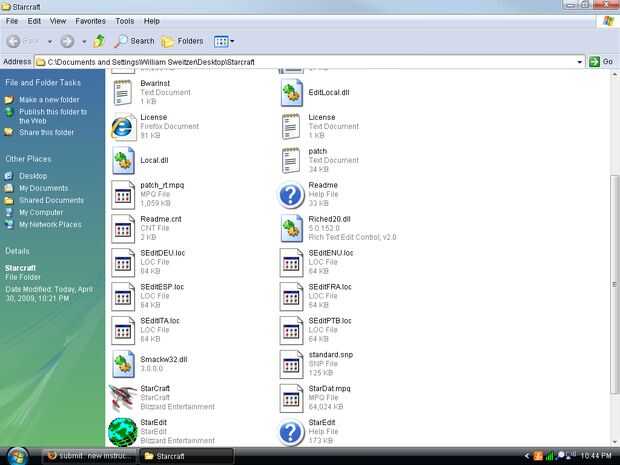Open the File menu
620x465 pixels.
coord(12,21)
